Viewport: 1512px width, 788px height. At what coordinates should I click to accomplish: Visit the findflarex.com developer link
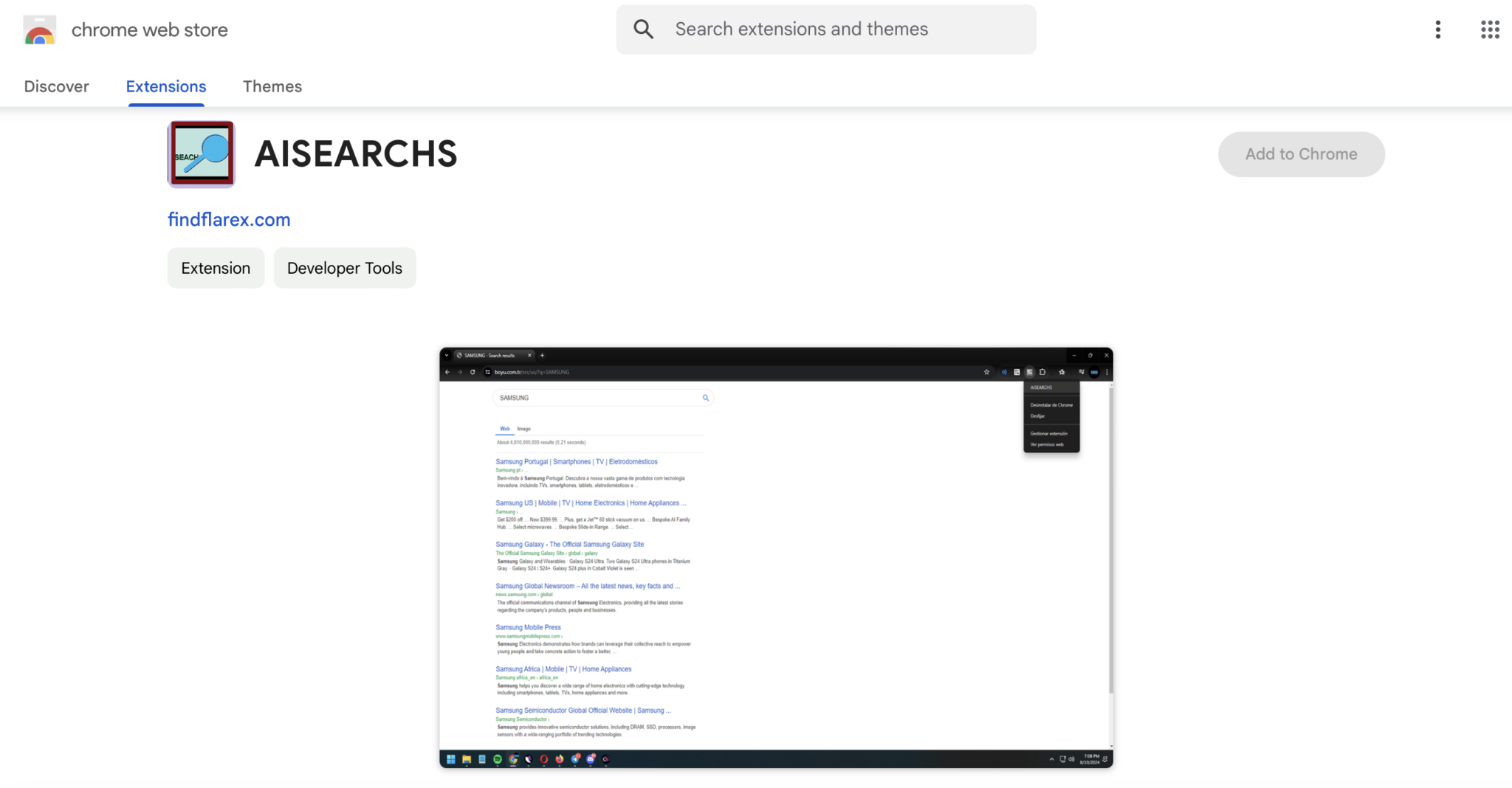(229, 219)
